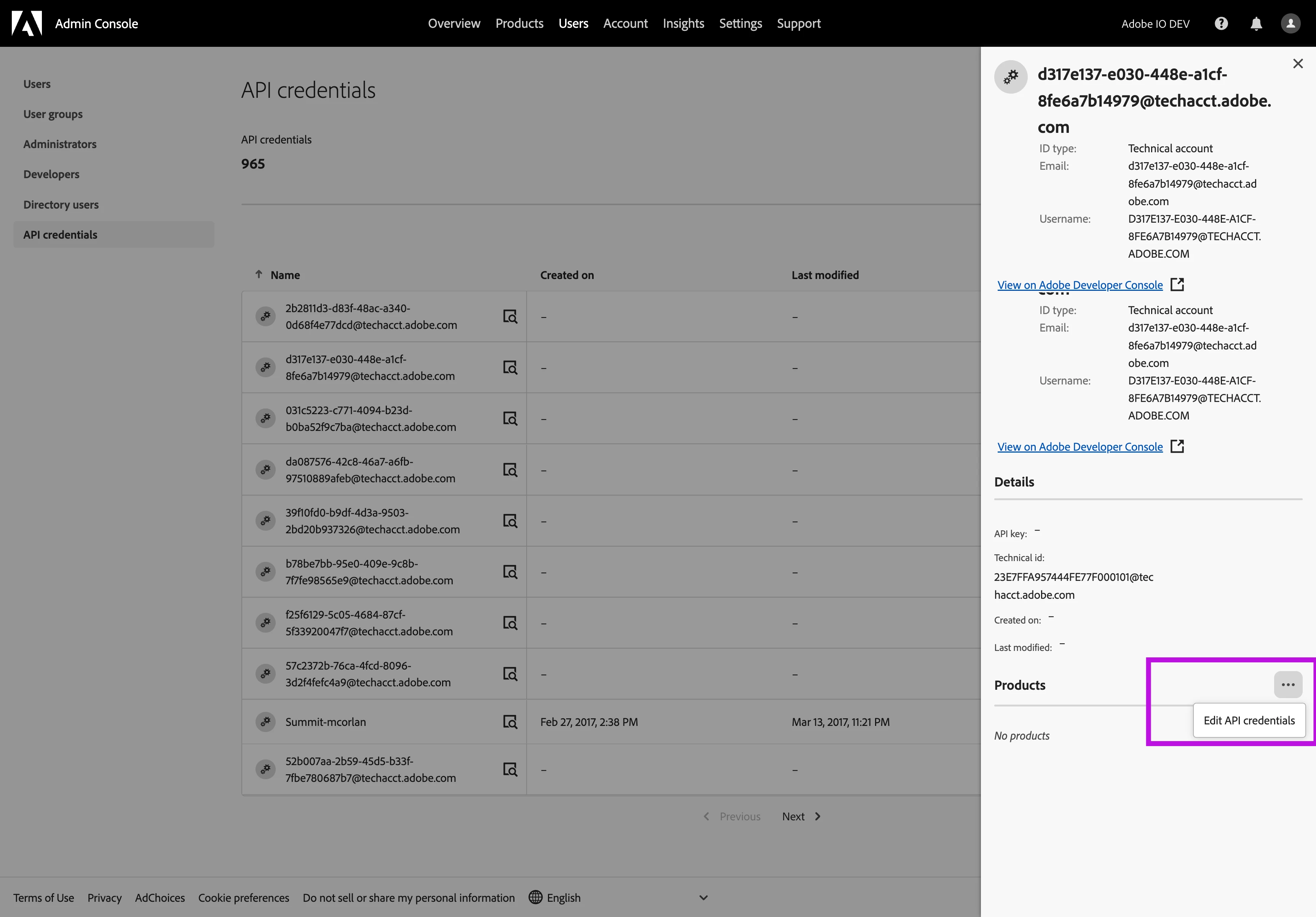Click the external link icon beside the top Developer Console link
The height and width of the screenshot is (917, 1316).
click(1177, 284)
